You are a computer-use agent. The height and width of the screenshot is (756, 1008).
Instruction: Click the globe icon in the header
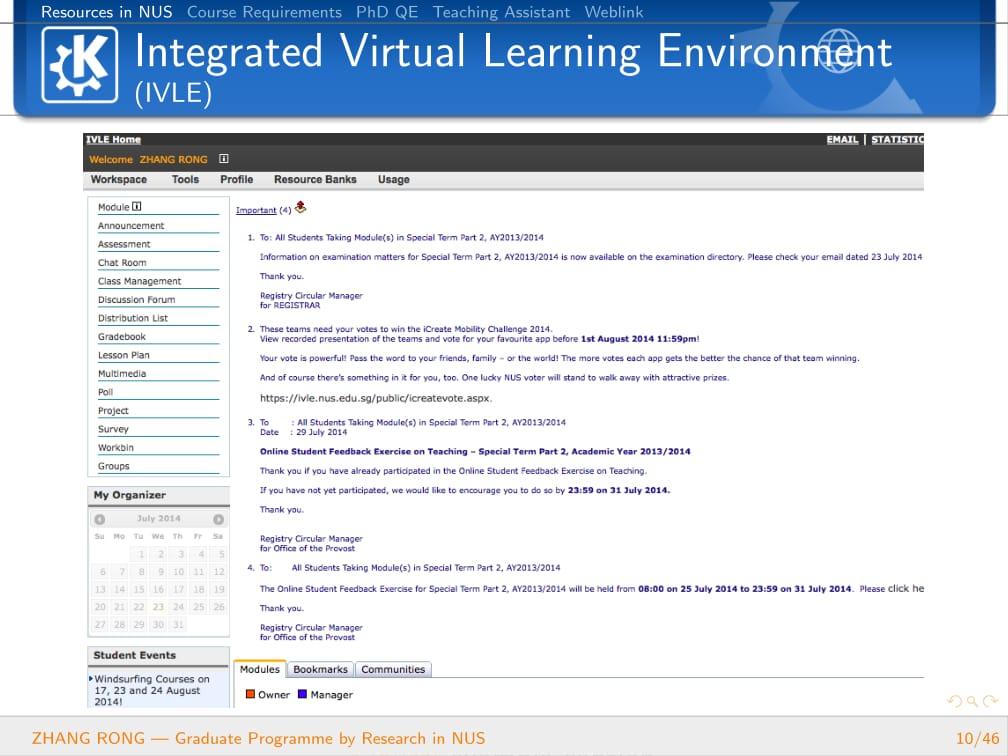pyautogui.click(x=838, y=50)
